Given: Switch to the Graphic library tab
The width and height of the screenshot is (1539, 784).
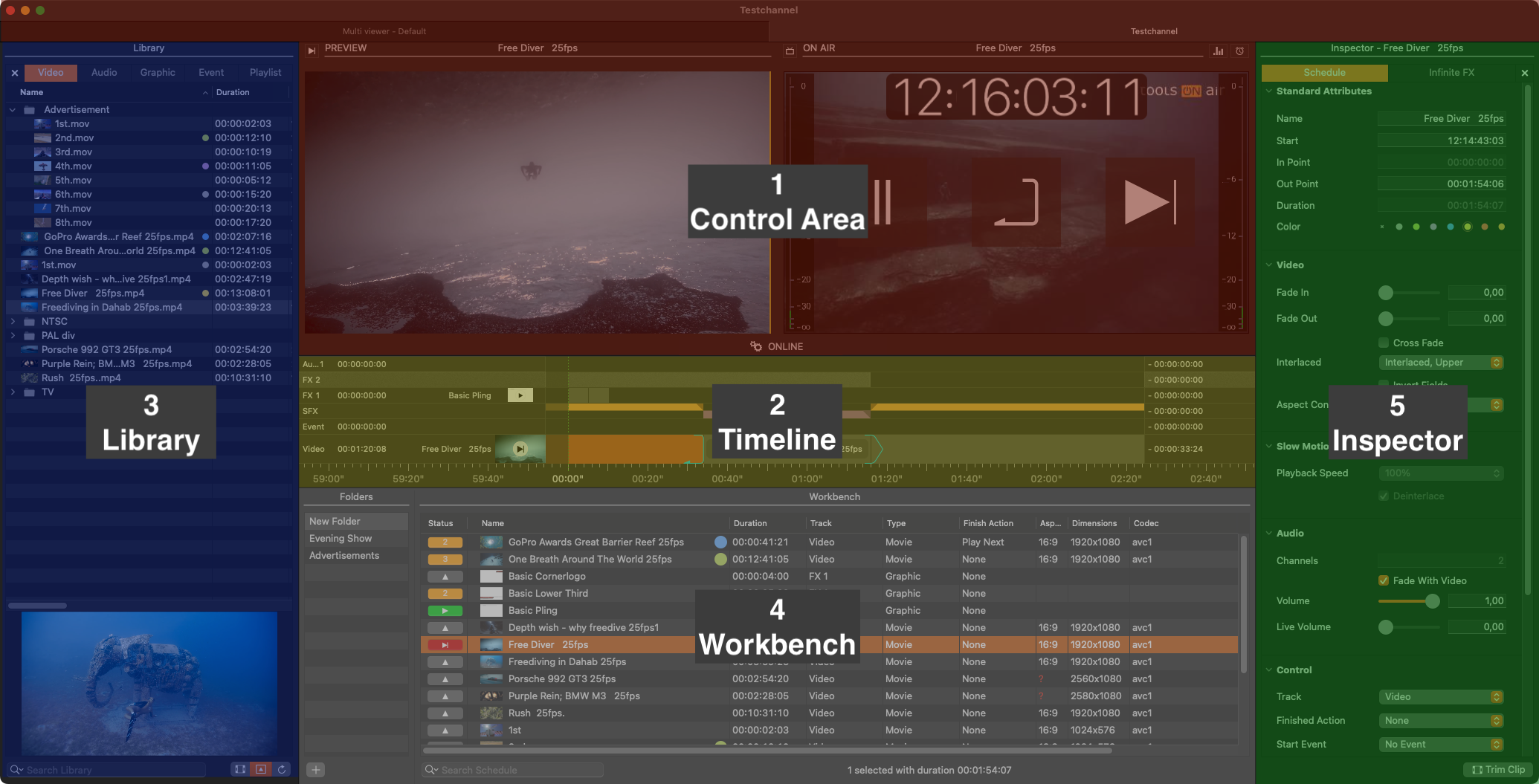Looking at the screenshot, I should [158, 73].
